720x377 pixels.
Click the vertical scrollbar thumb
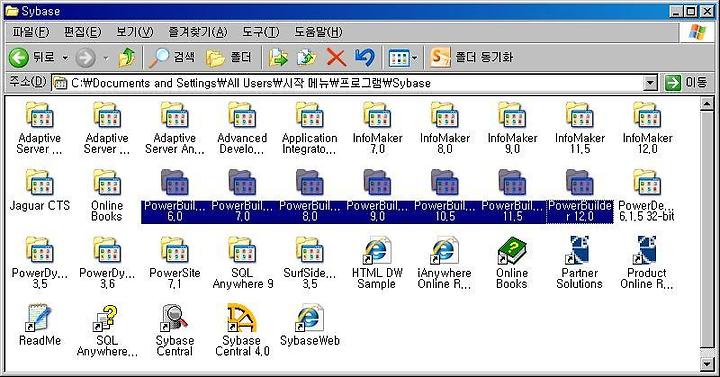pyautogui.click(x=707, y=229)
